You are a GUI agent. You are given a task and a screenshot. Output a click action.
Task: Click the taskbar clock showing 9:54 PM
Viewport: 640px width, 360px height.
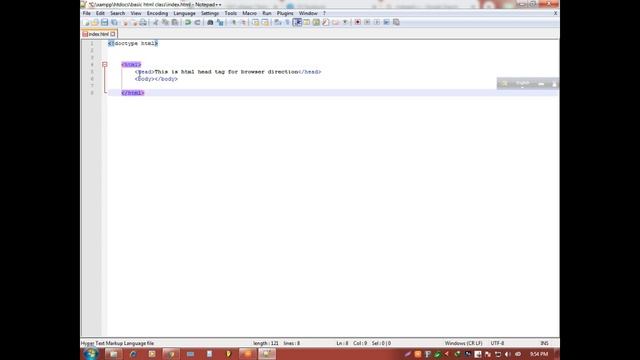(539, 354)
